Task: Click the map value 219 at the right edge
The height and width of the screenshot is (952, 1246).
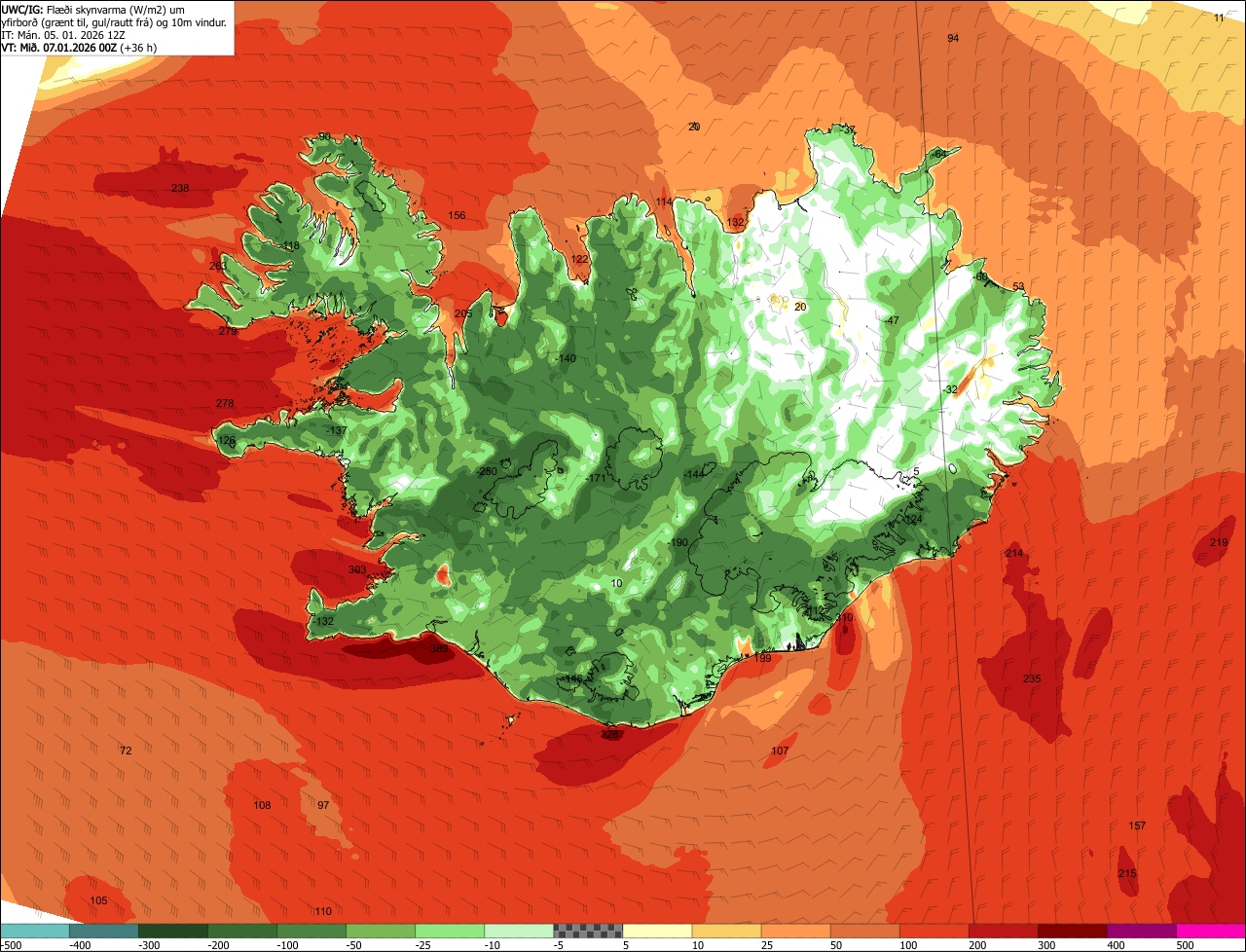Action: pyautogui.click(x=1219, y=543)
